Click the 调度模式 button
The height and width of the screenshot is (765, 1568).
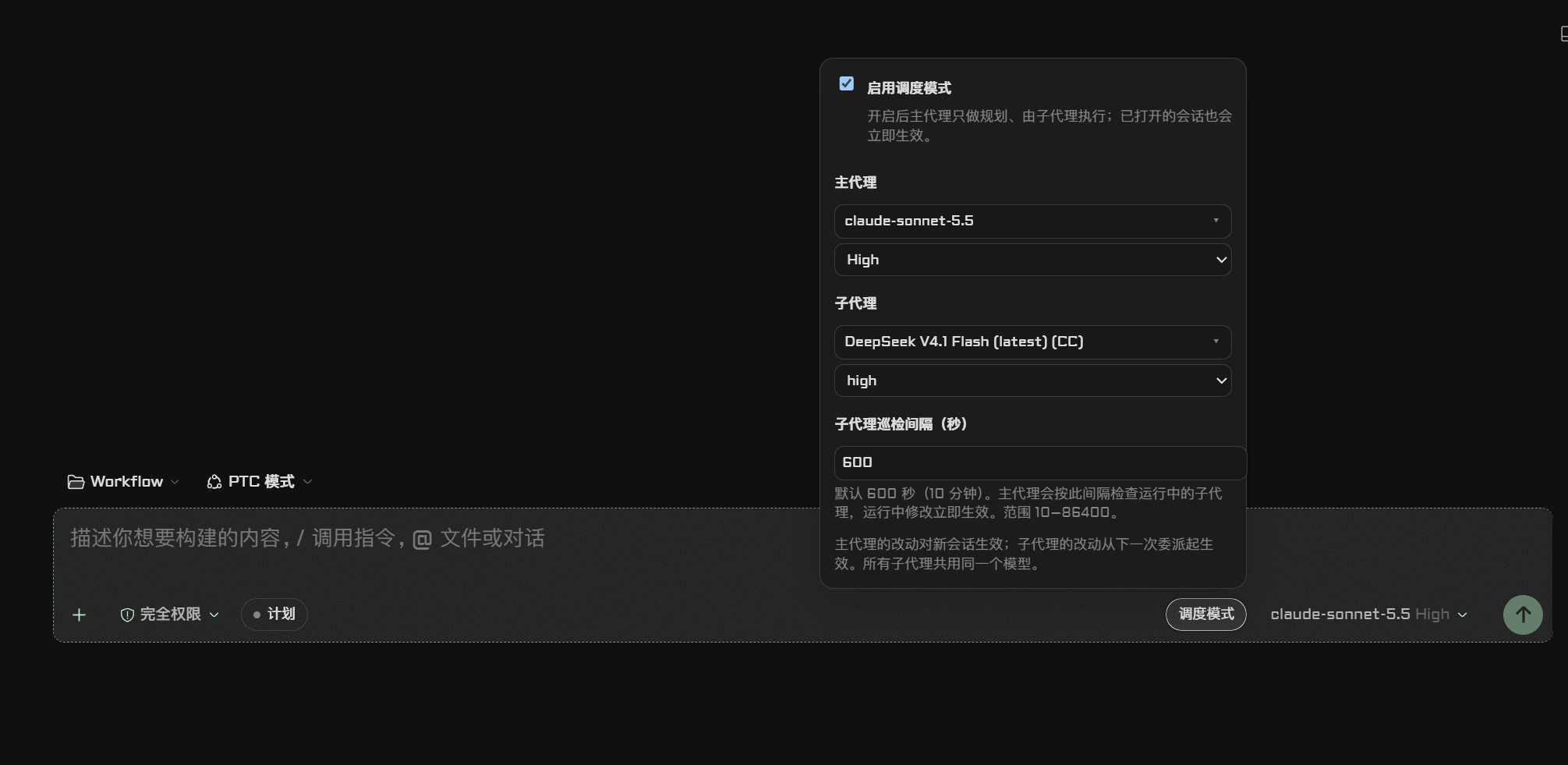point(1205,614)
